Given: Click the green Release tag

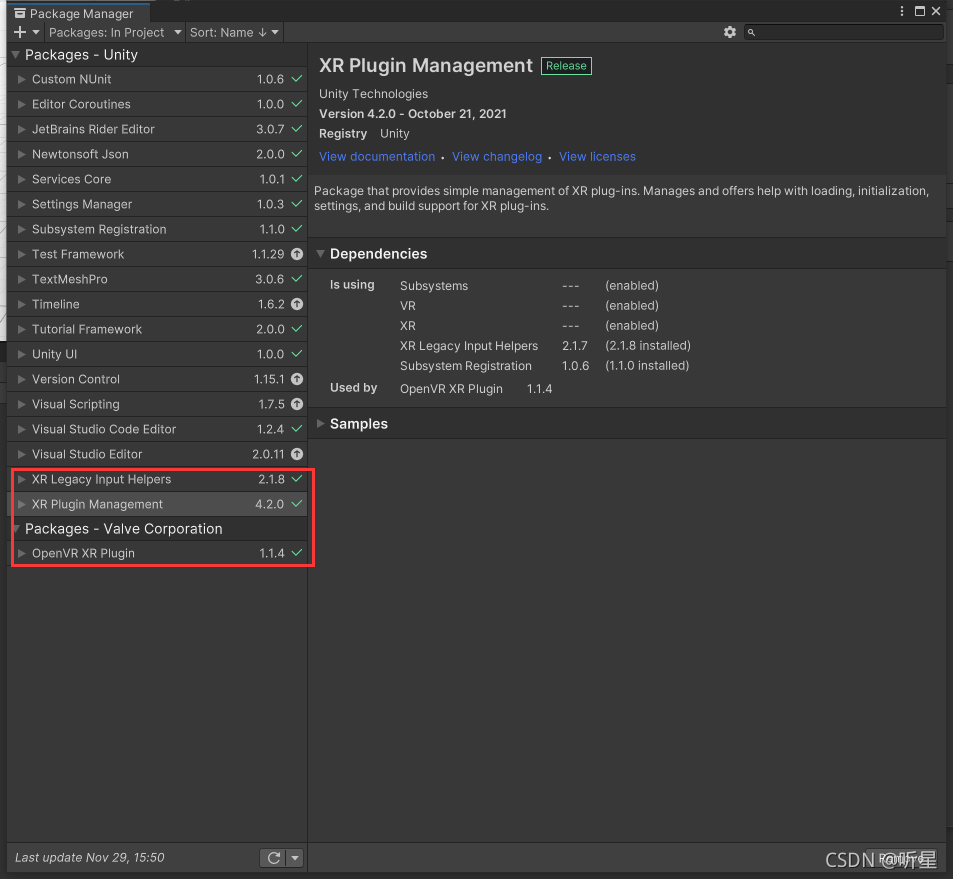Looking at the screenshot, I should [x=566, y=66].
